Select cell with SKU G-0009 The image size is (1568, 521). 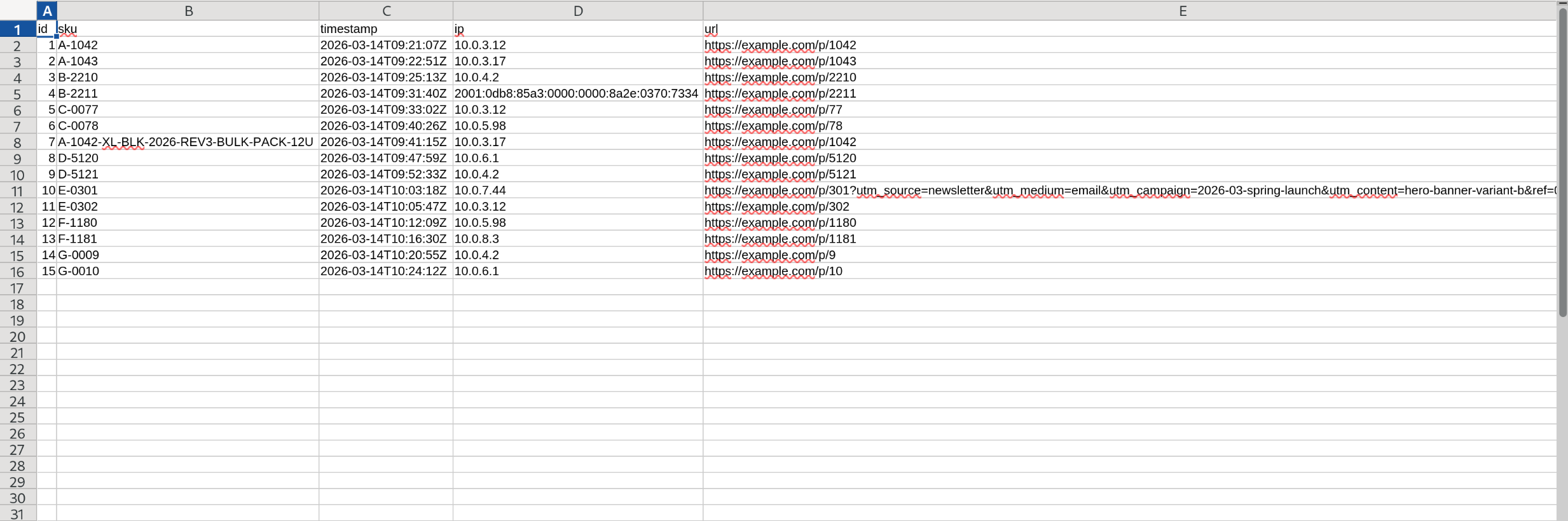point(188,255)
